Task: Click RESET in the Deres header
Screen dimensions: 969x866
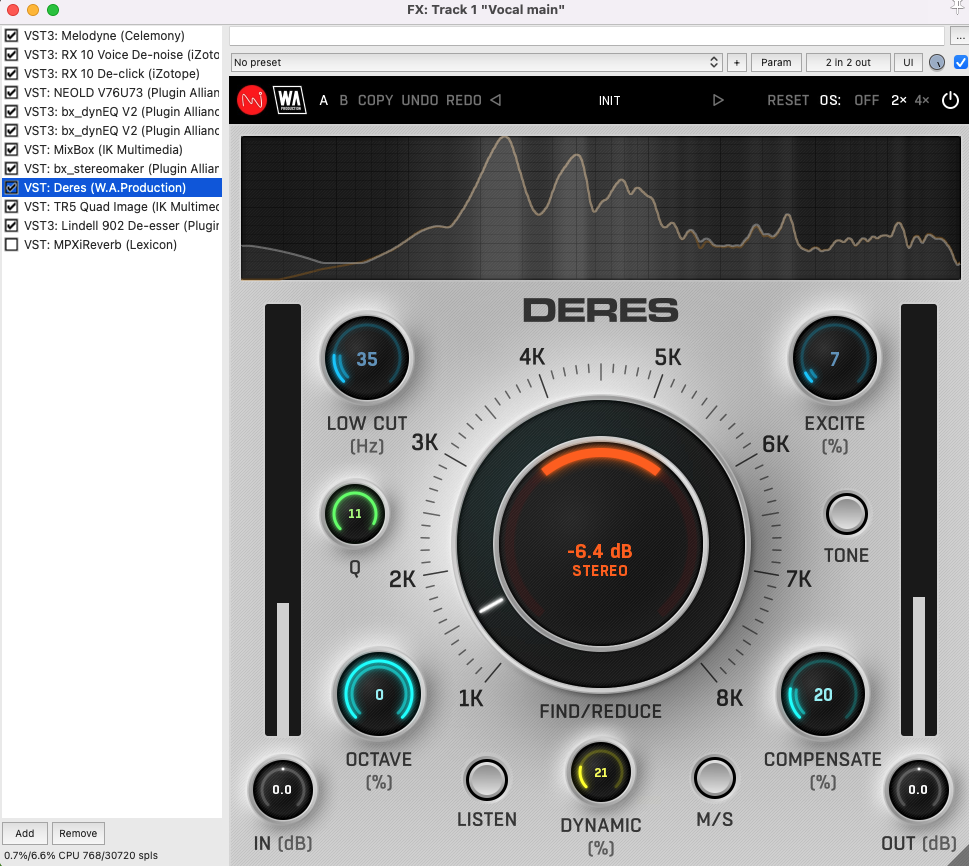Action: click(x=788, y=100)
